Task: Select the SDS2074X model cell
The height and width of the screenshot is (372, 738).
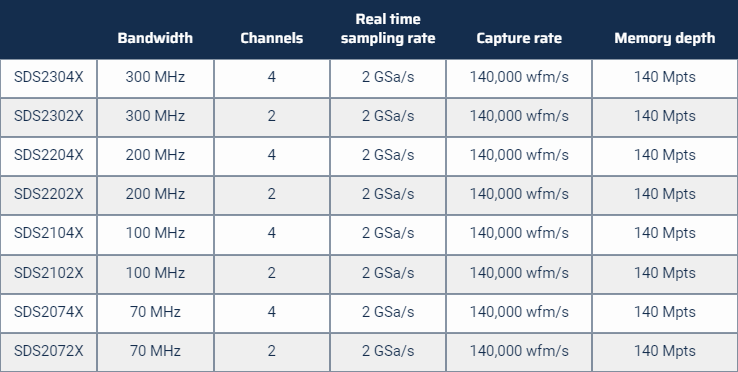Action: click(48, 312)
